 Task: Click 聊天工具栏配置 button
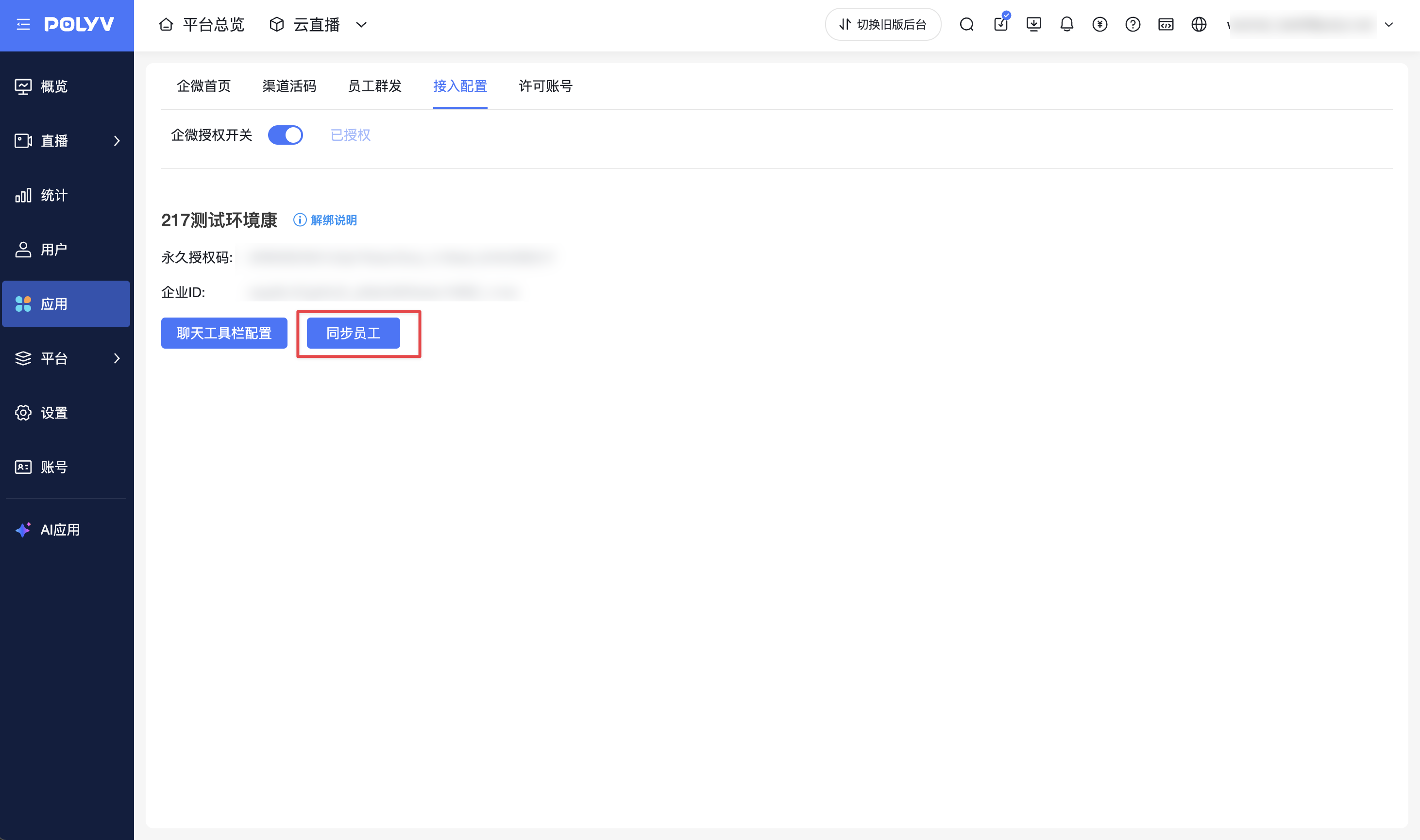pos(224,333)
